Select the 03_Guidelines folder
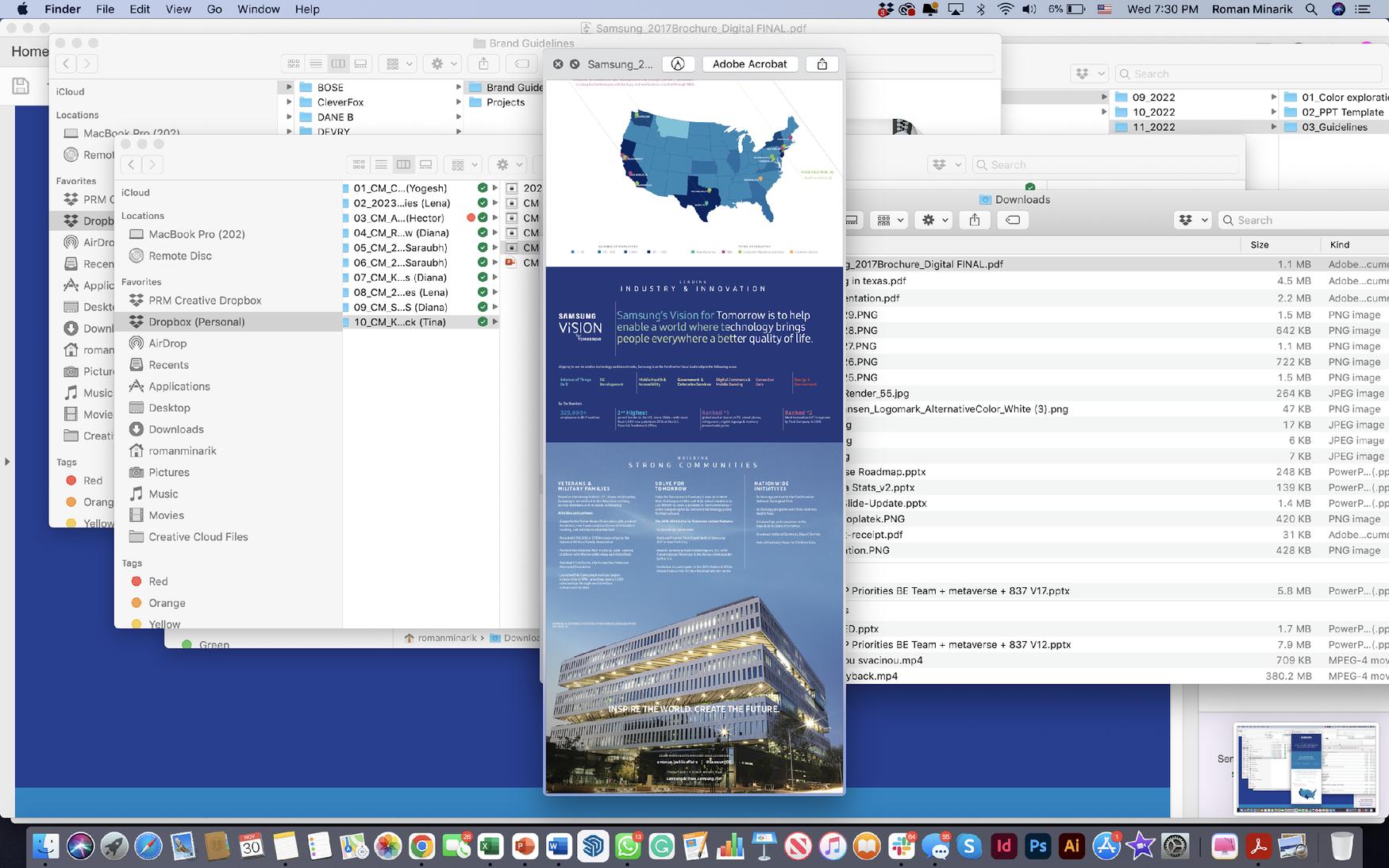This screenshot has width=1389, height=868. coord(1333,127)
